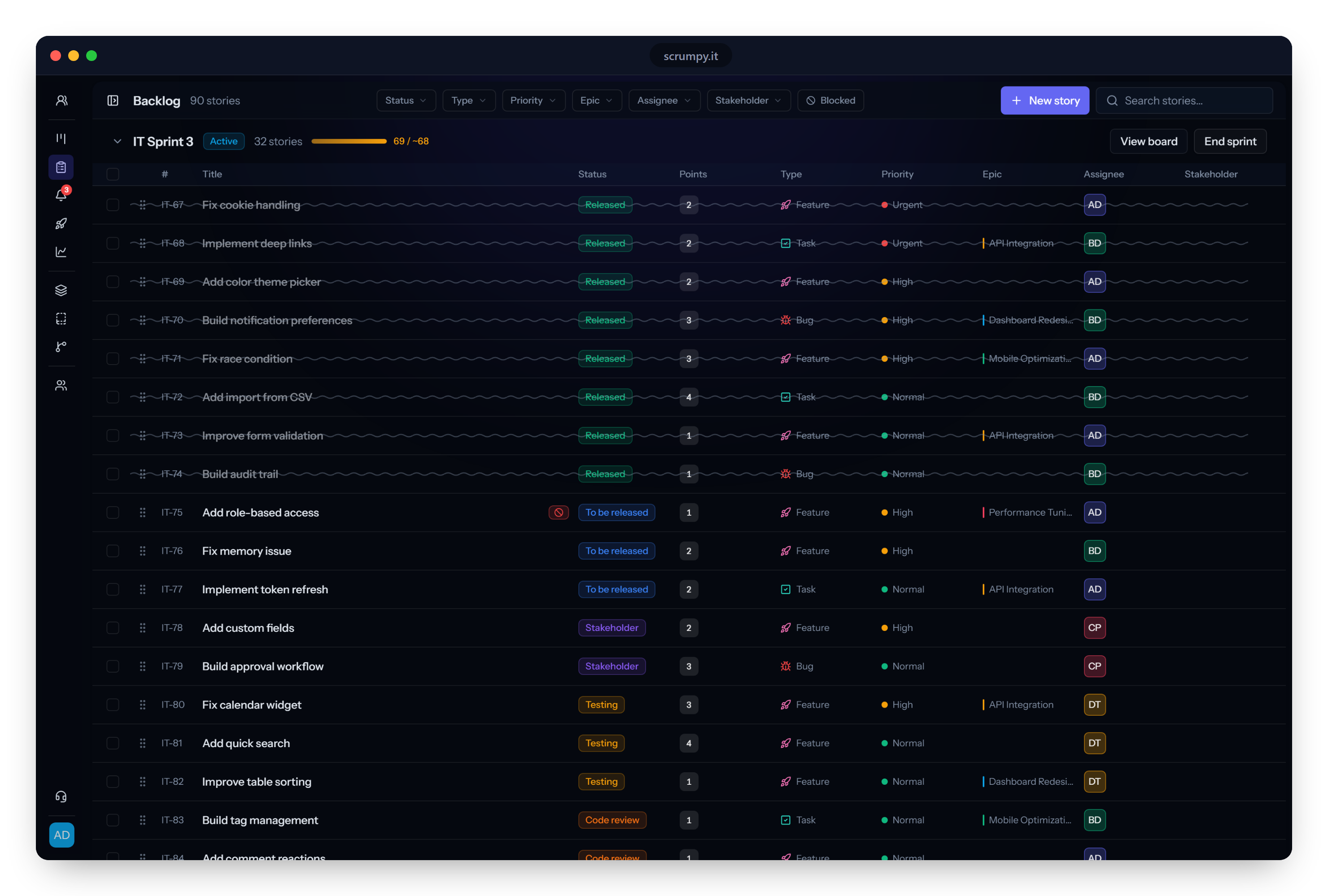Click the End sprint button
This screenshot has width=1328, height=896.
(1230, 141)
